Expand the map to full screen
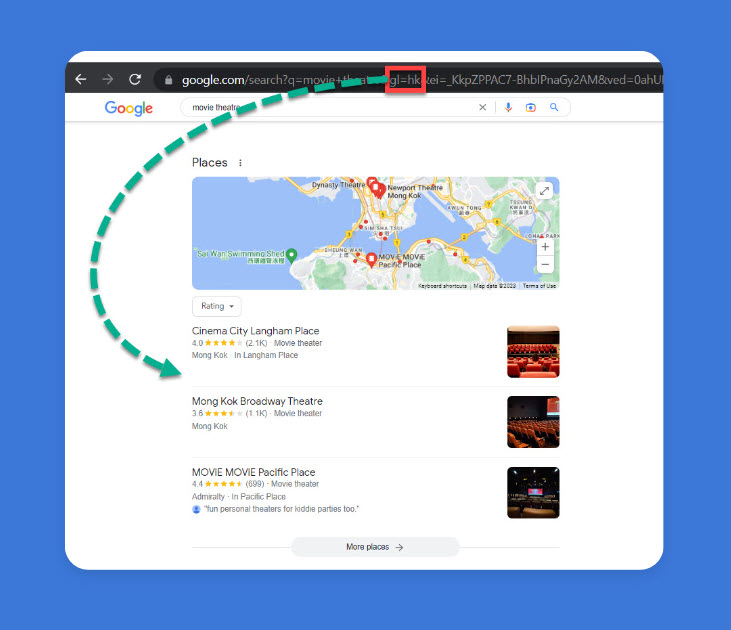 [x=544, y=191]
